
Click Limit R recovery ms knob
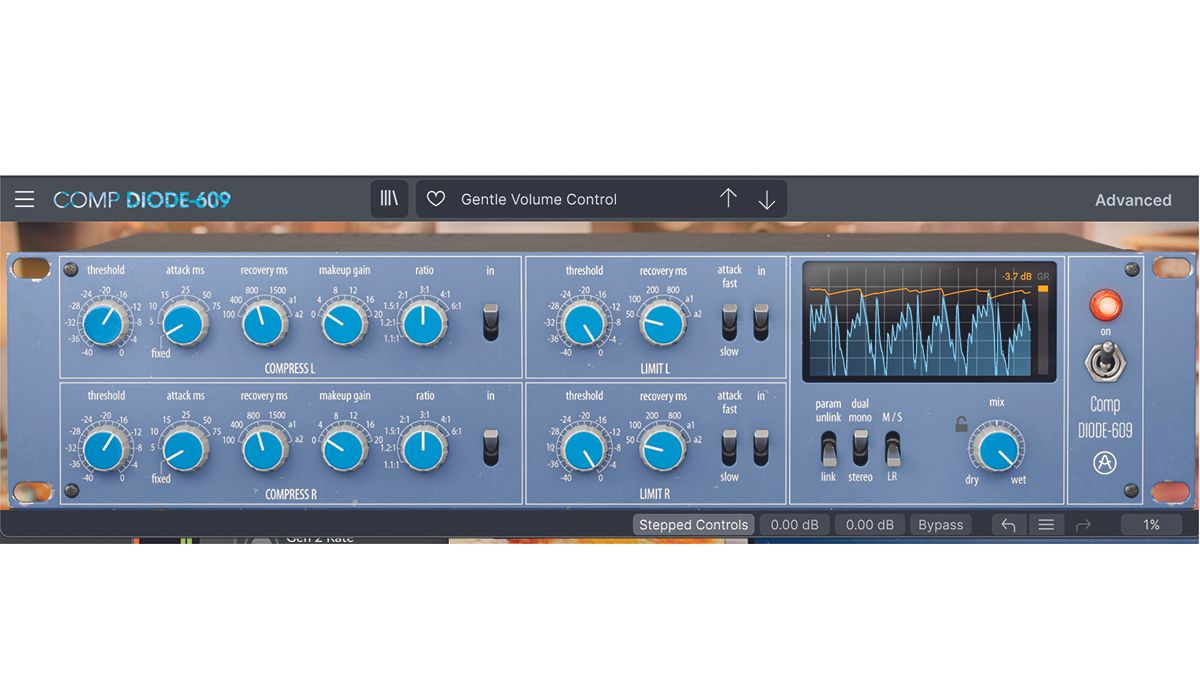[661, 450]
